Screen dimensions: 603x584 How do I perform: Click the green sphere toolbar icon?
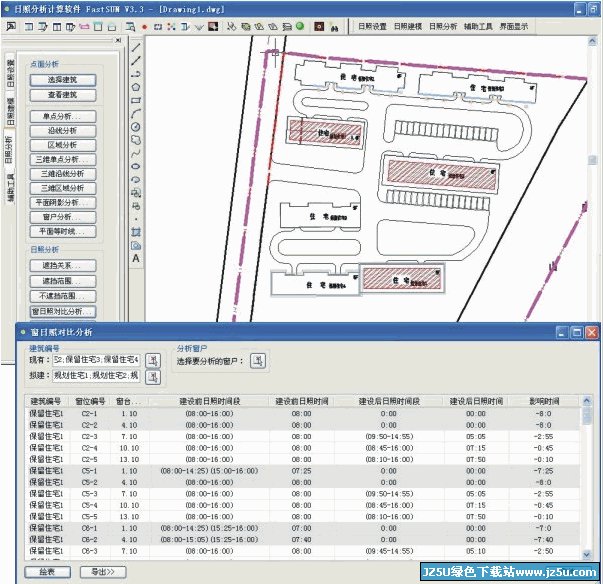[x=299, y=25]
